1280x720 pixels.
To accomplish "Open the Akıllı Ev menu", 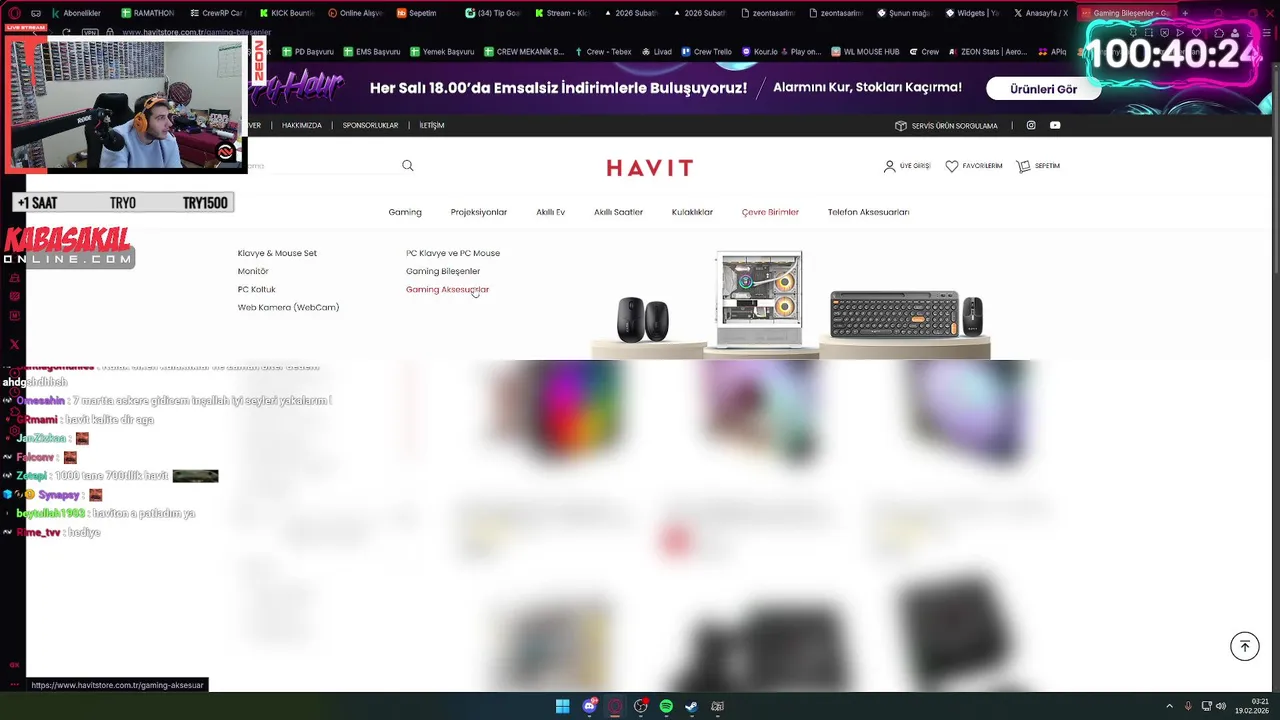I will tap(550, 212).
